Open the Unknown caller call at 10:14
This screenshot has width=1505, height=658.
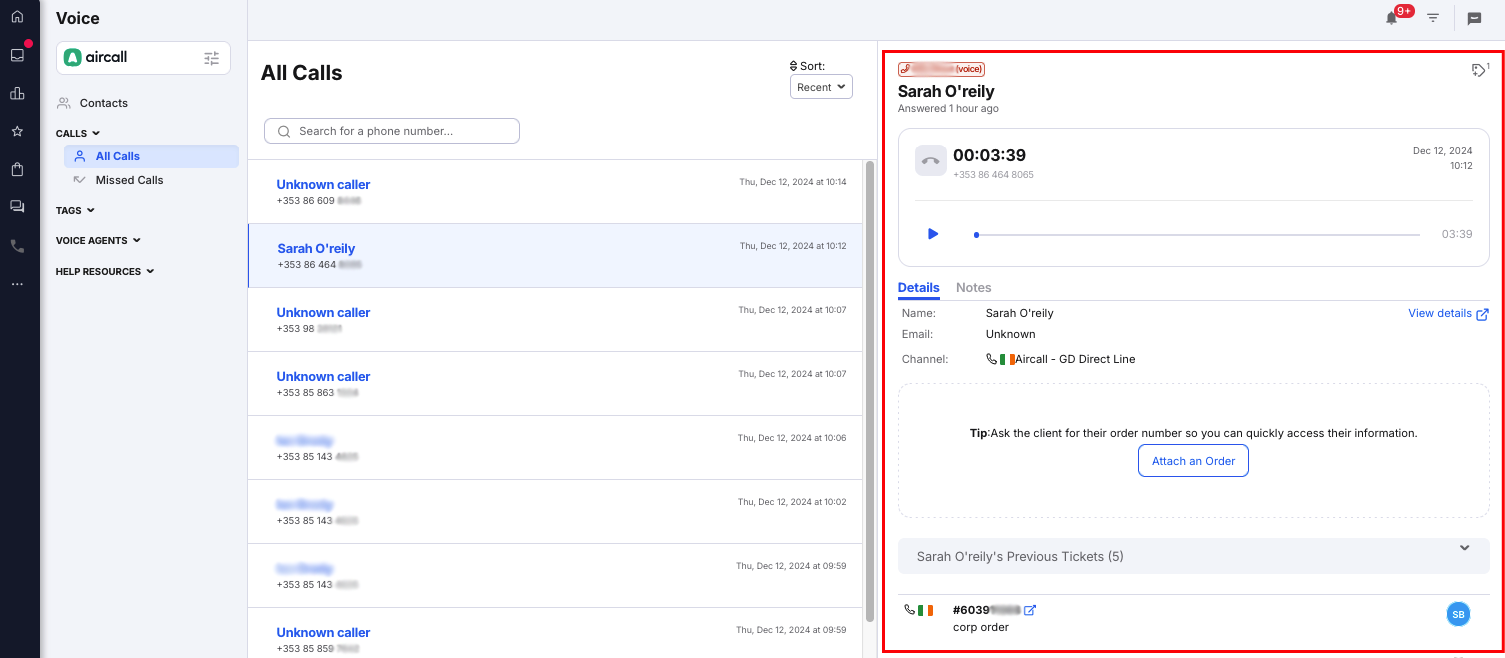pyautogui.click(x=555, y=192)
